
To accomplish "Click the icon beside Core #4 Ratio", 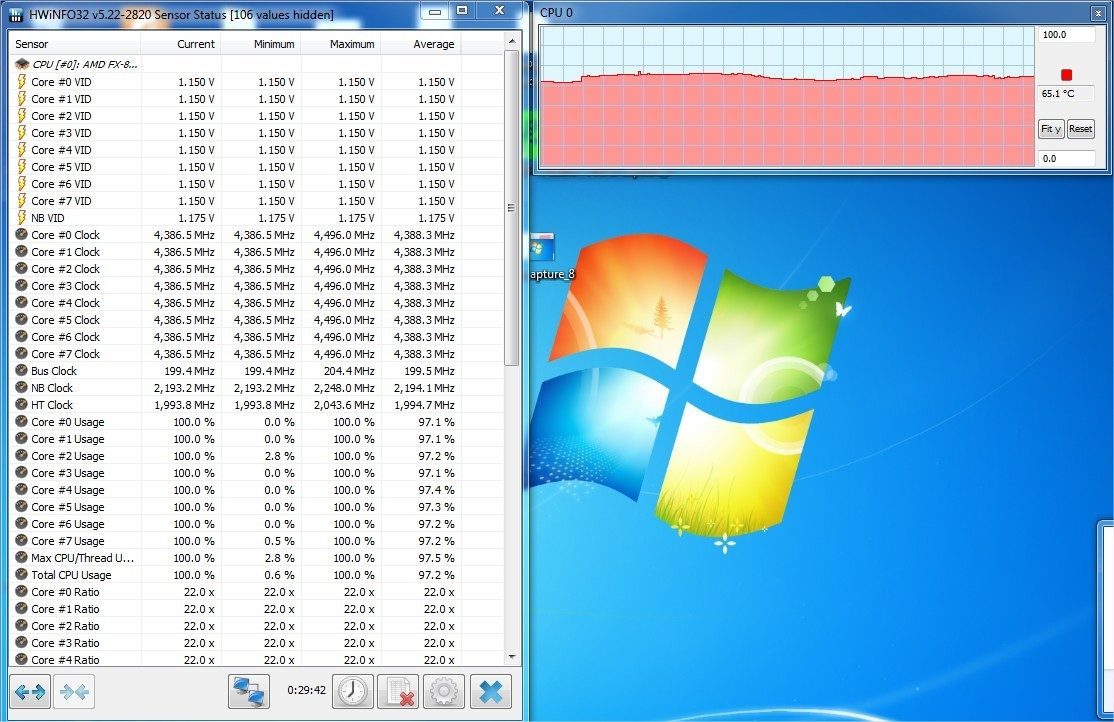I will point(21,659).
